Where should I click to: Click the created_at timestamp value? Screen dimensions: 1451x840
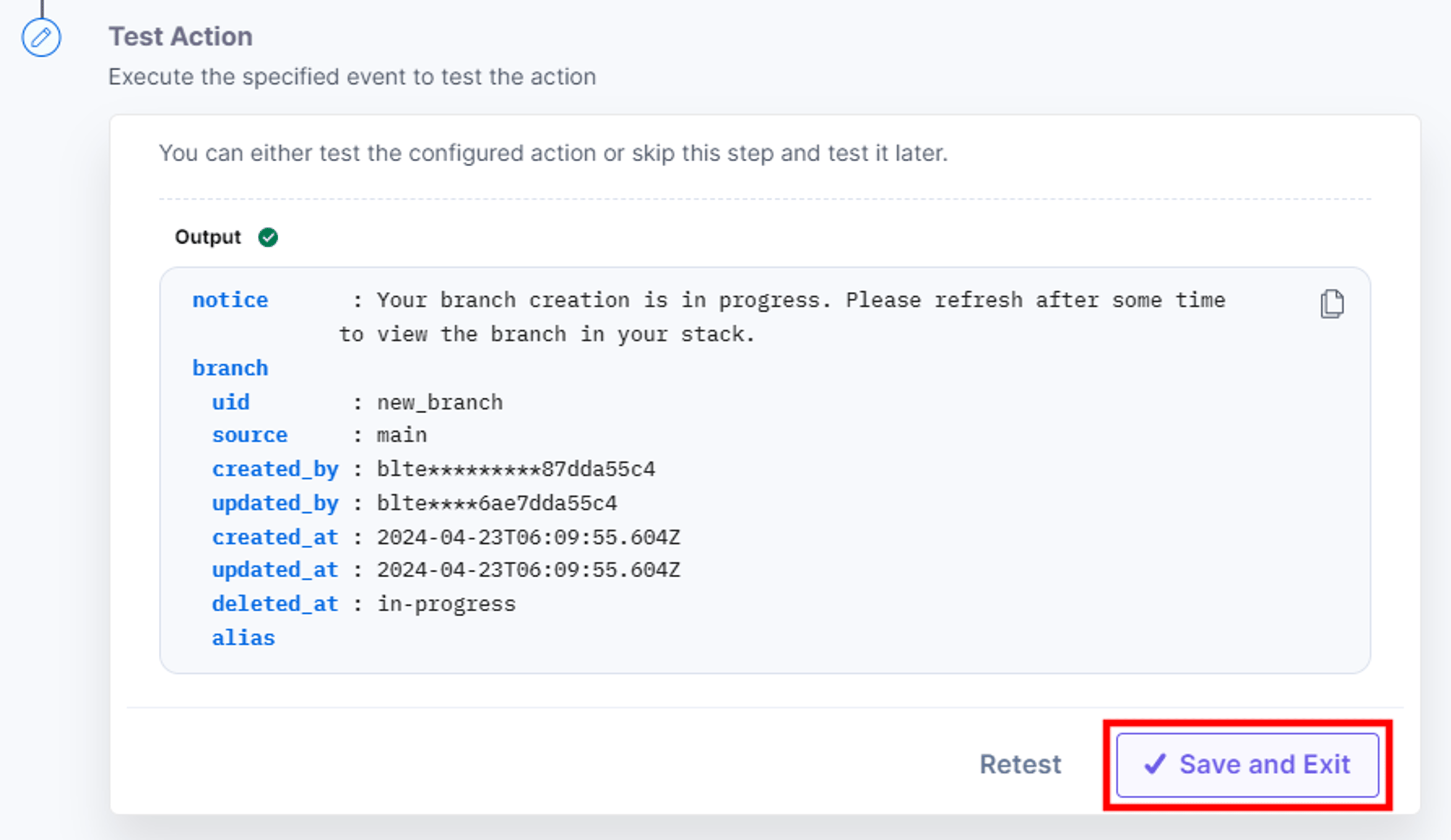pos(529,537)
